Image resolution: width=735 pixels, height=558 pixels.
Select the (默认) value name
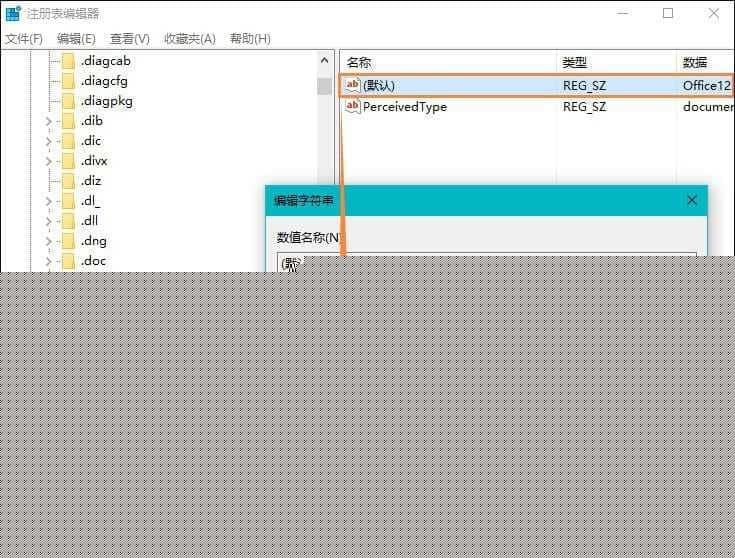coord(379,85)
